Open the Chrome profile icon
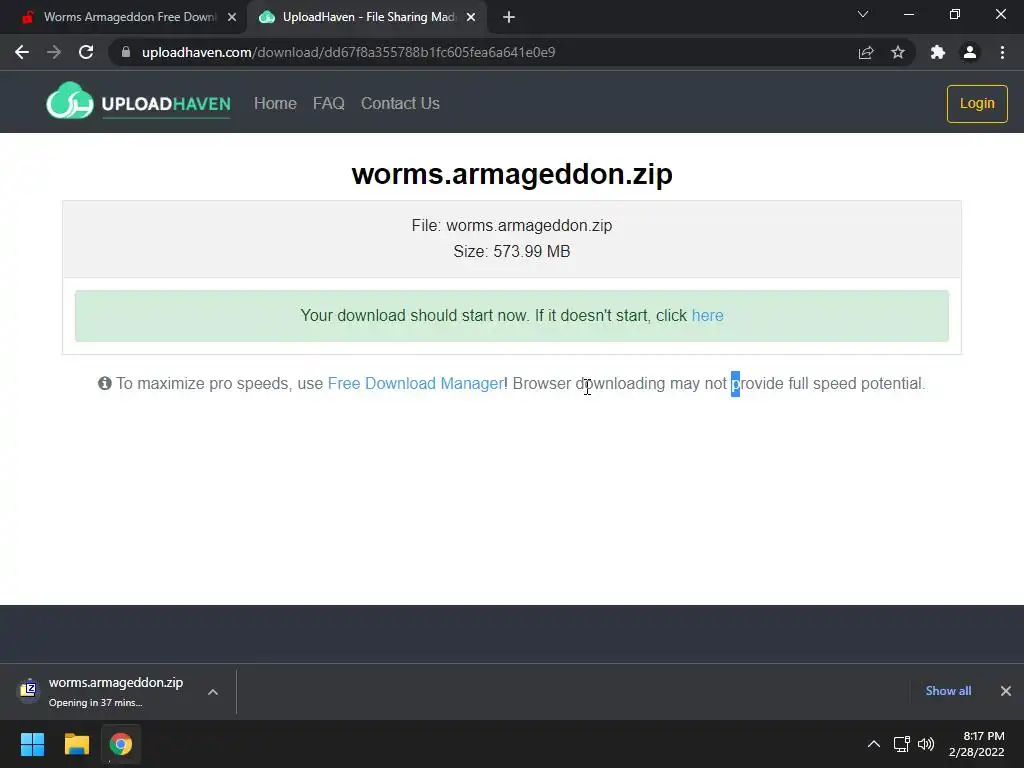The width and height of the screenshot is (1024, 768). (970, 52)
